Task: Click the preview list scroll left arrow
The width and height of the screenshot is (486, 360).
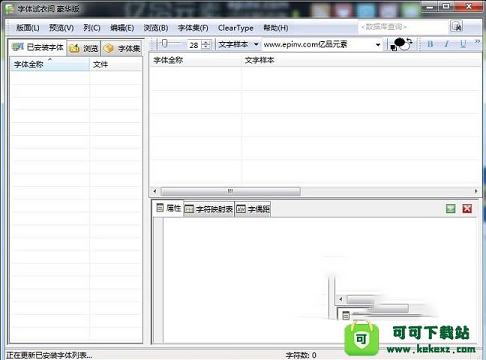Action: point(155,191)
